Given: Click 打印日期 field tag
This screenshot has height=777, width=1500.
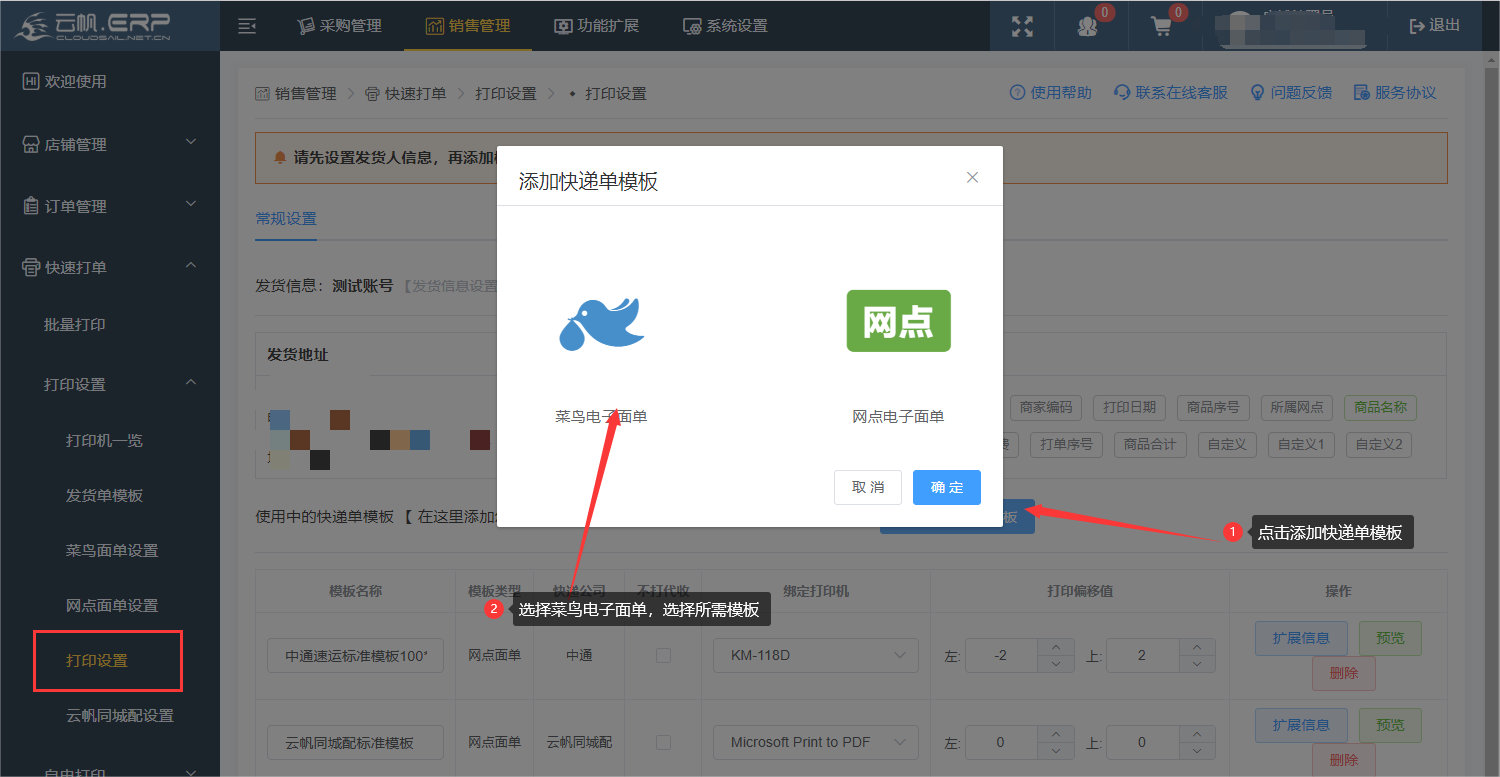Looking at the screenshot, I should [1130, 407].
